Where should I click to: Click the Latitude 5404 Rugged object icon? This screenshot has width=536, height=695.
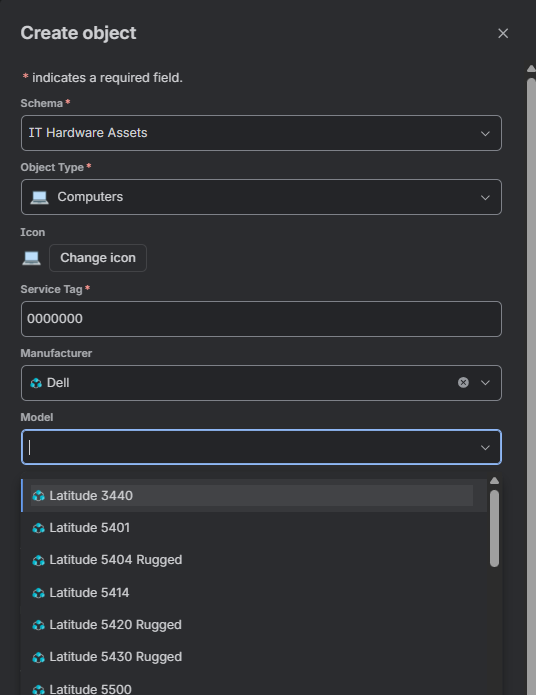point(39,561)
